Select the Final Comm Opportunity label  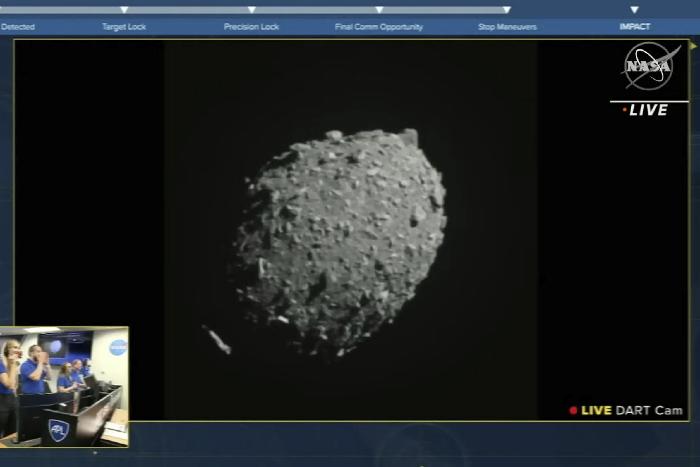pos(379,27)
